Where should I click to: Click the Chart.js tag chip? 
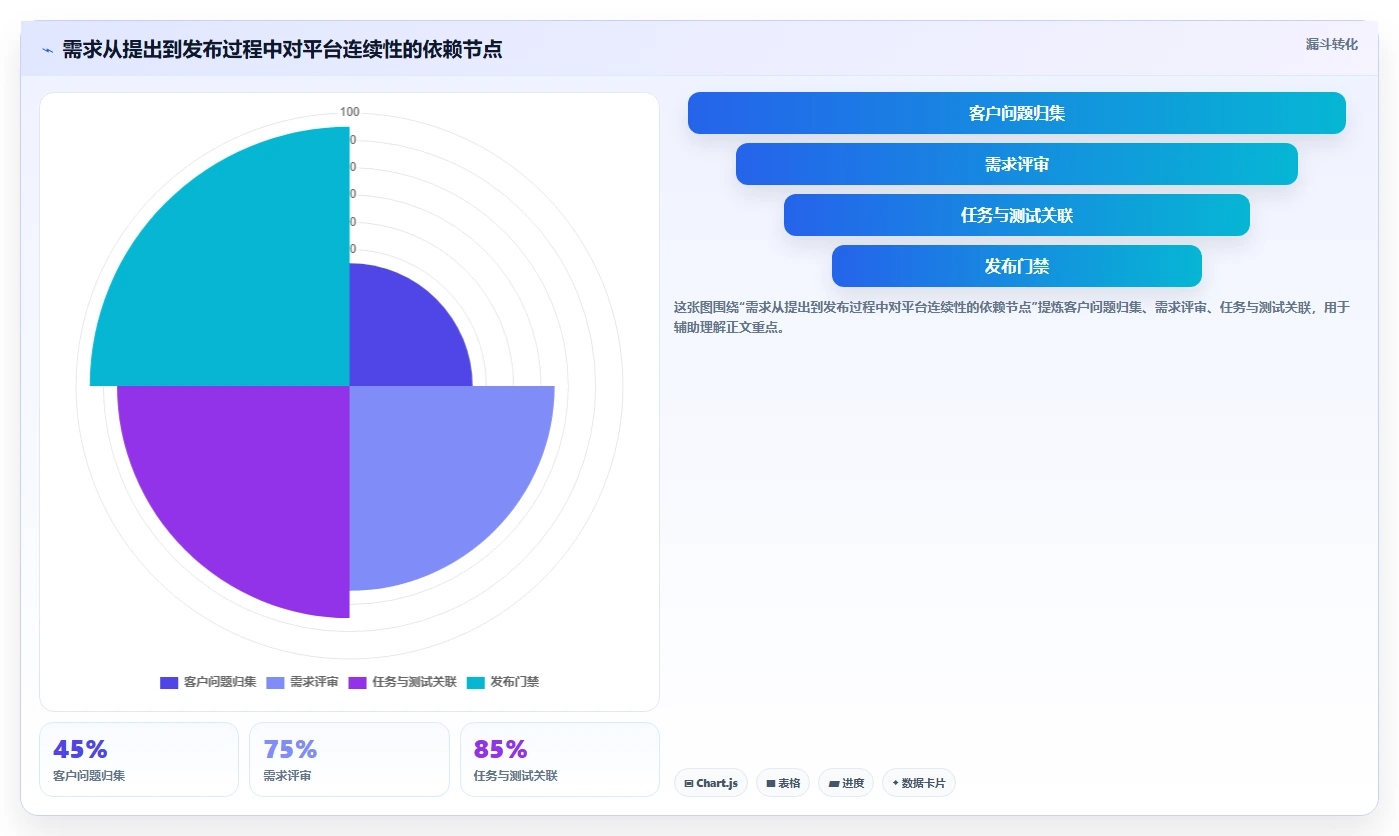tap(711, 783)
